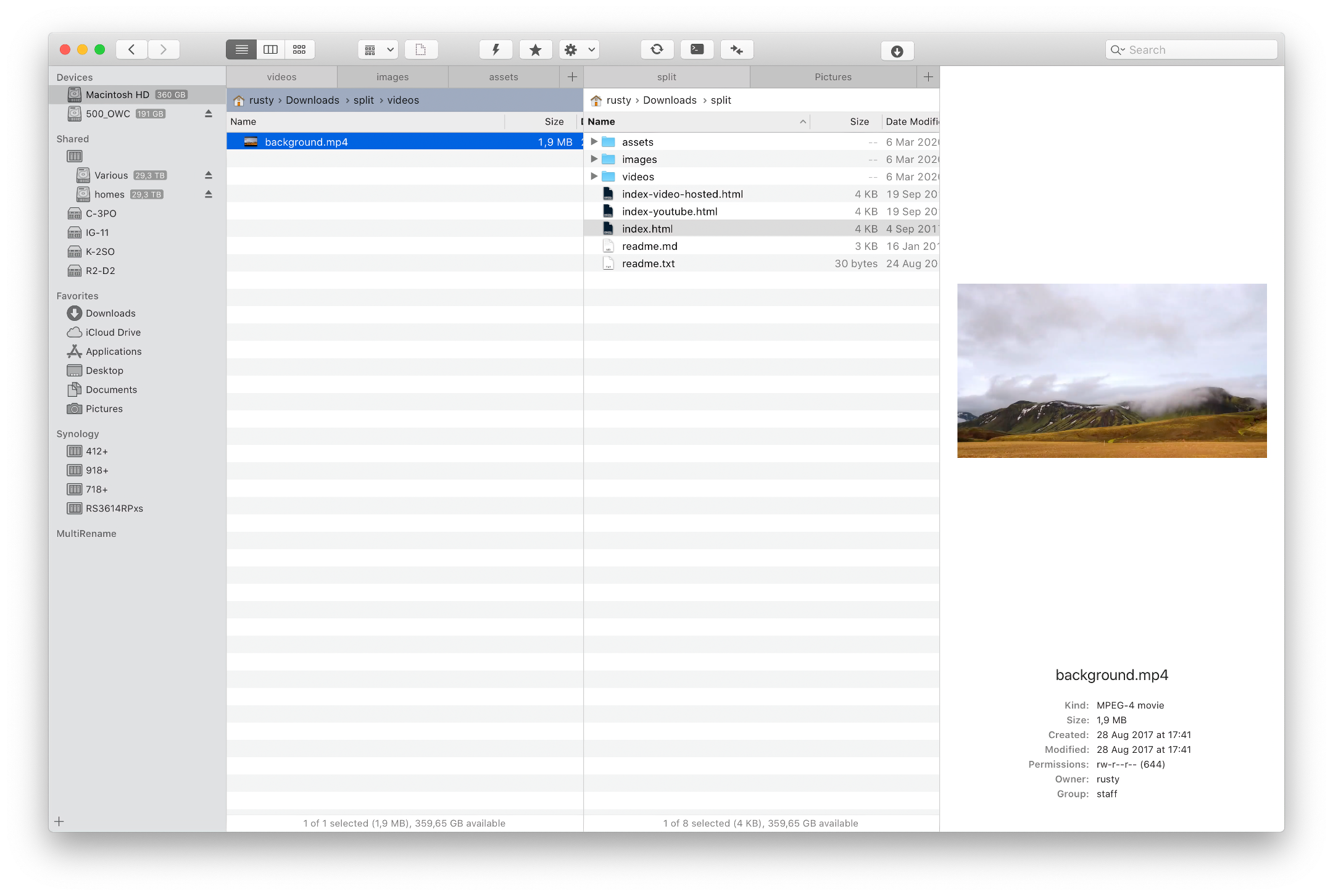The width and height of the screenshot is (1333, 896).
Task: Select index.html file row
Action: [x=762, y=228]
